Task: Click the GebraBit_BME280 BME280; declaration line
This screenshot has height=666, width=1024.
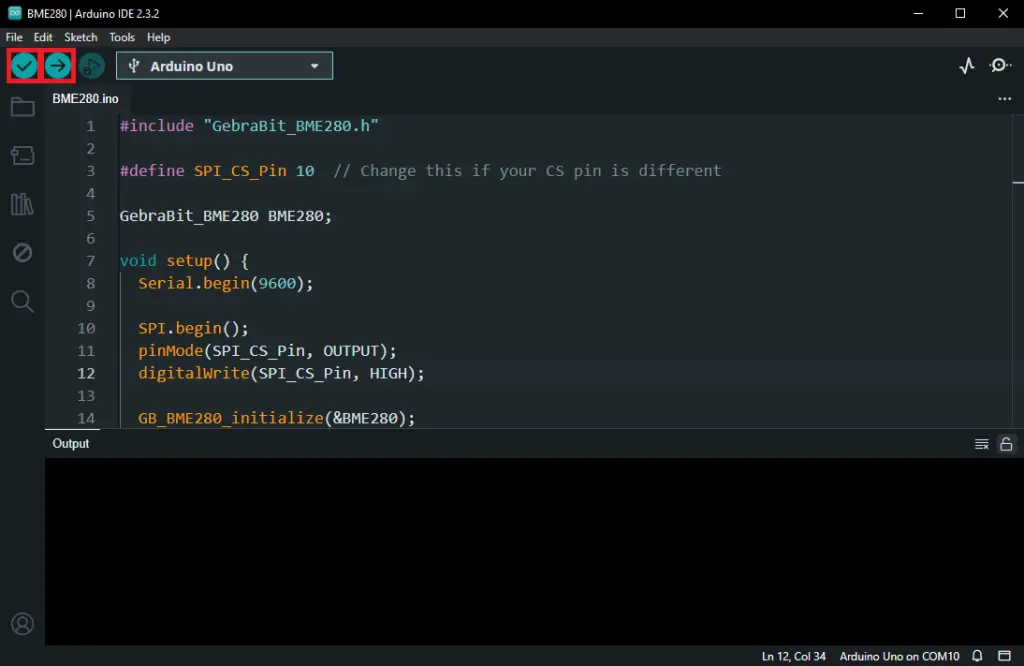Action: pyautogui.click(x=225, y=215)
